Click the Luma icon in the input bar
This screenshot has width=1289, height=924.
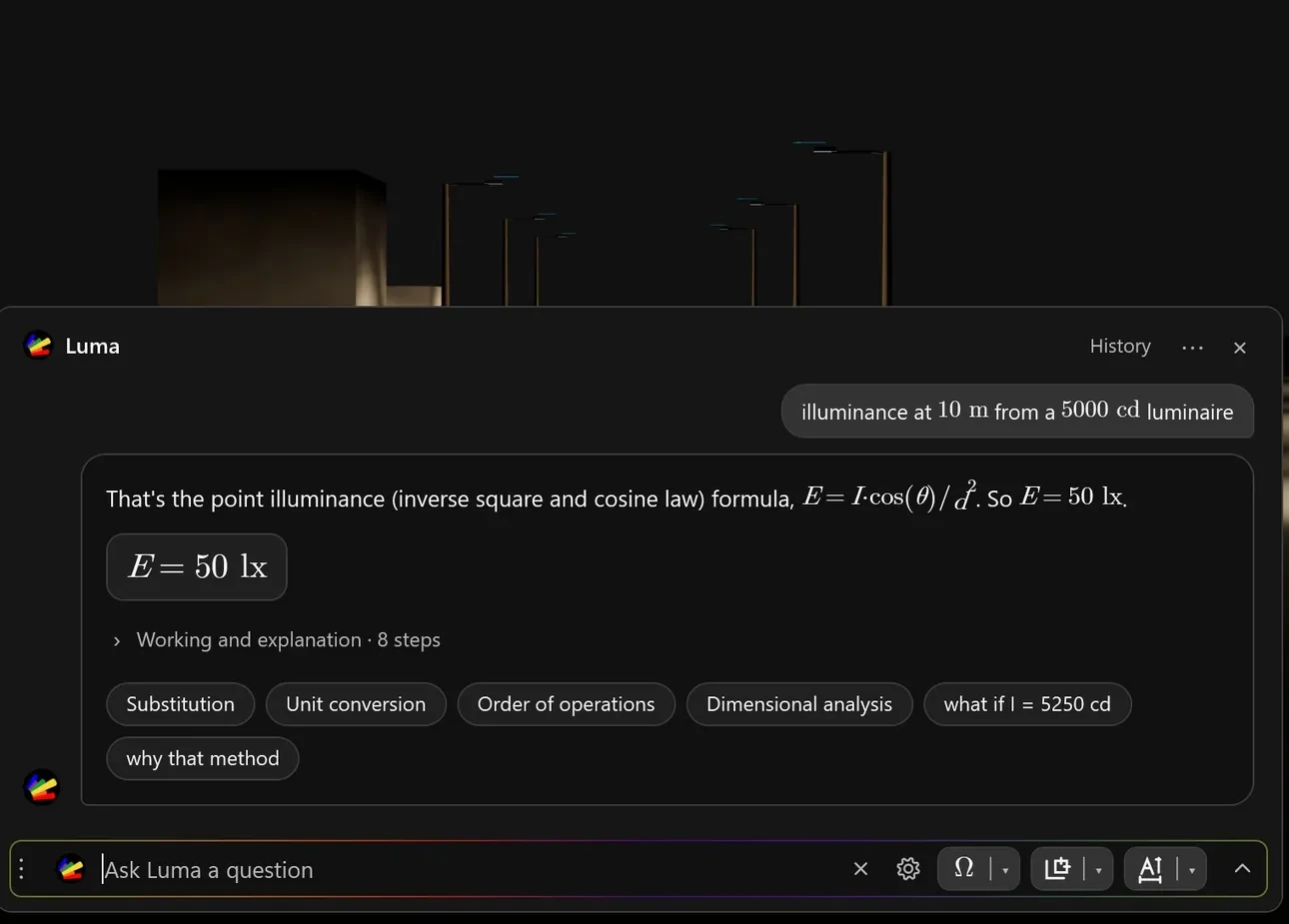71,869
